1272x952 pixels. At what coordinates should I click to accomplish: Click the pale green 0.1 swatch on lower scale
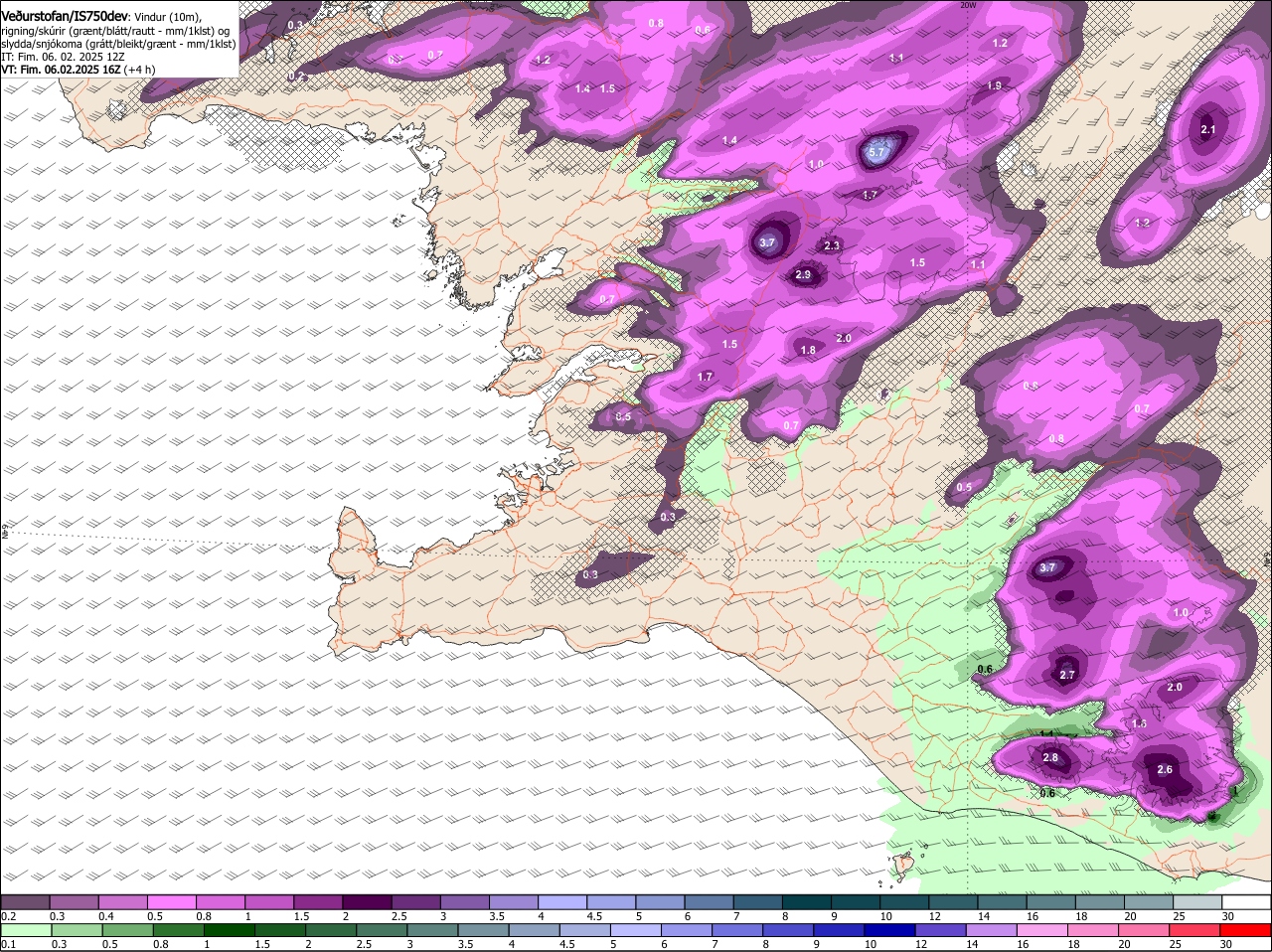[25, 930]
